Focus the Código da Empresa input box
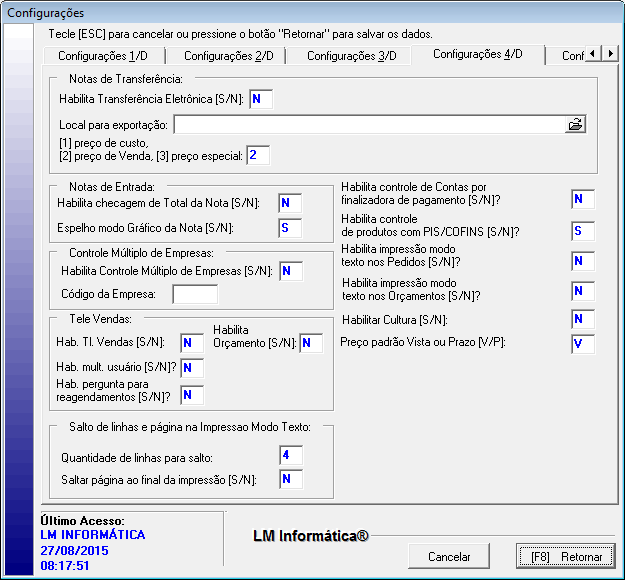Viewport: 625px width, 580px height. [x=195, y=294]
